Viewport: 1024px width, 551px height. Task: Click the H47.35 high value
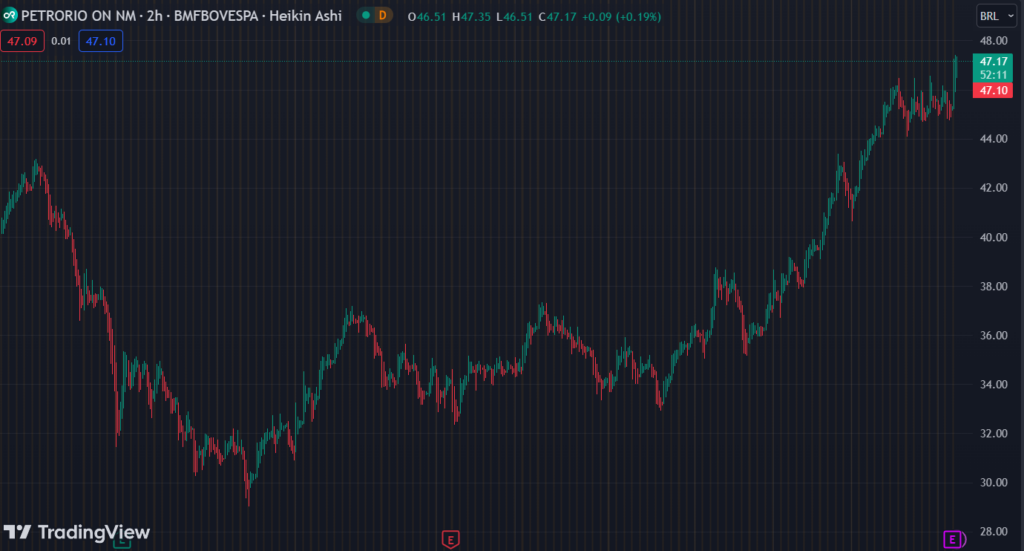point(471,16)
